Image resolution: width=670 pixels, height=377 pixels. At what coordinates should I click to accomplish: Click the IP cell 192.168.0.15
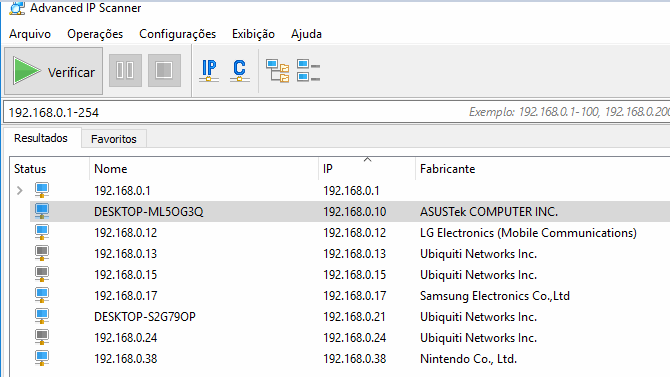[355, 275]
